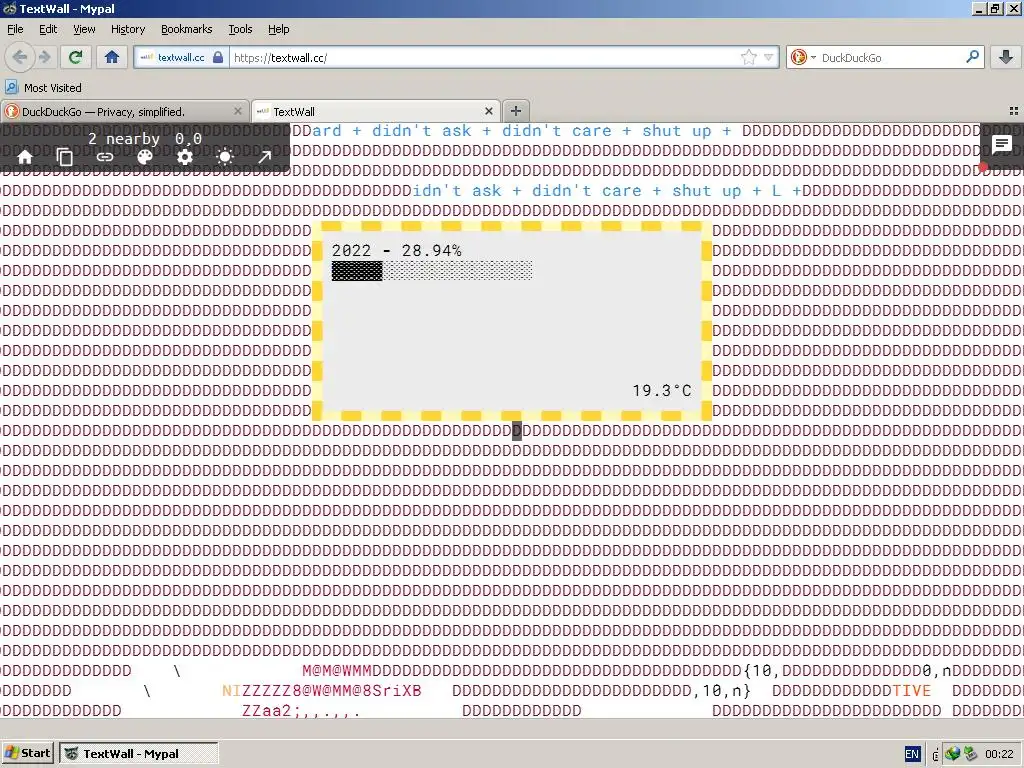This screenshot has height=768, width=1024.
Task: Click the M@M@WMM ASCII text
Action: pos(336,670)
